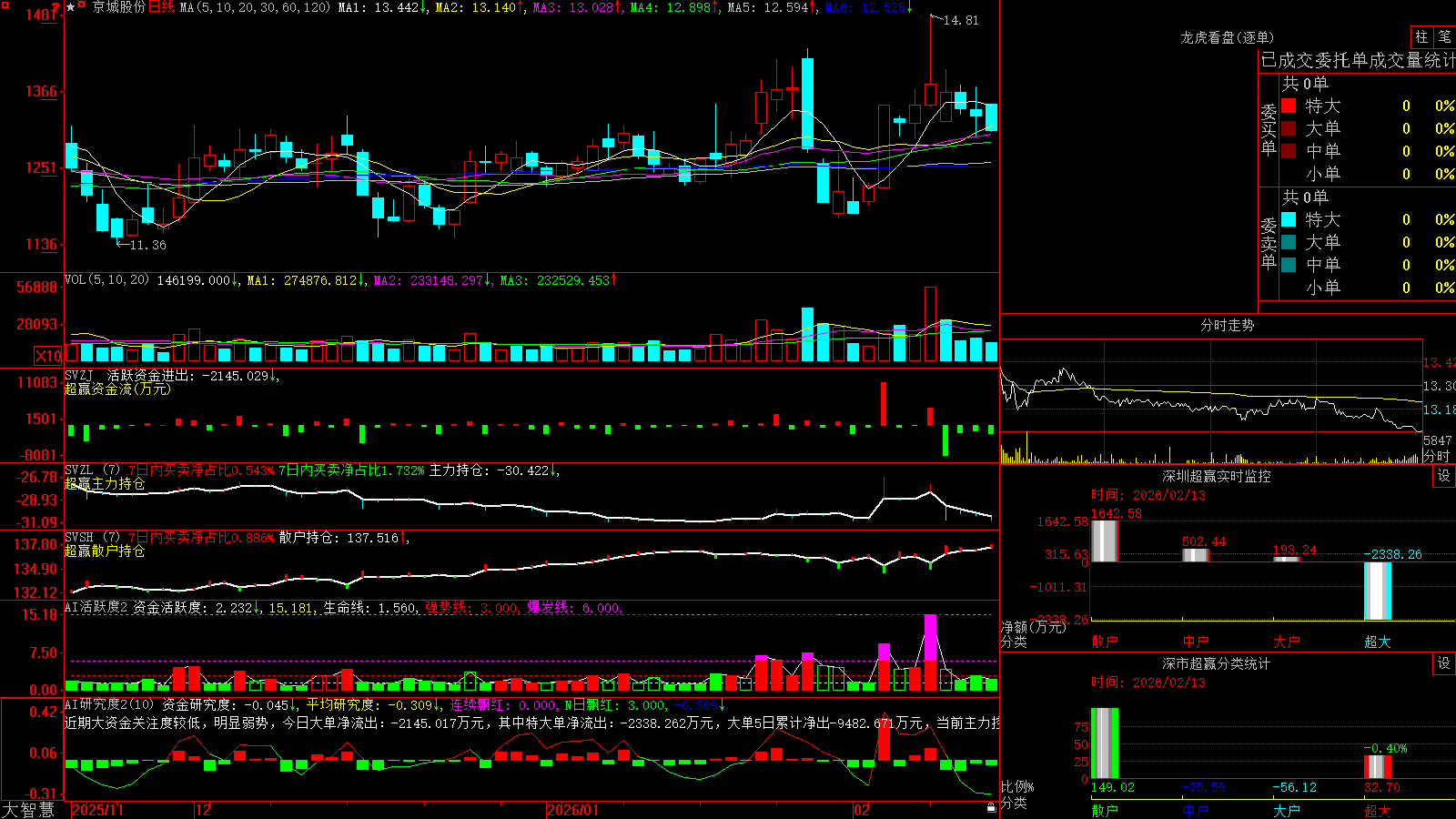
Task: Jump to the 2025/11 date marker
Action: (97, 810)
